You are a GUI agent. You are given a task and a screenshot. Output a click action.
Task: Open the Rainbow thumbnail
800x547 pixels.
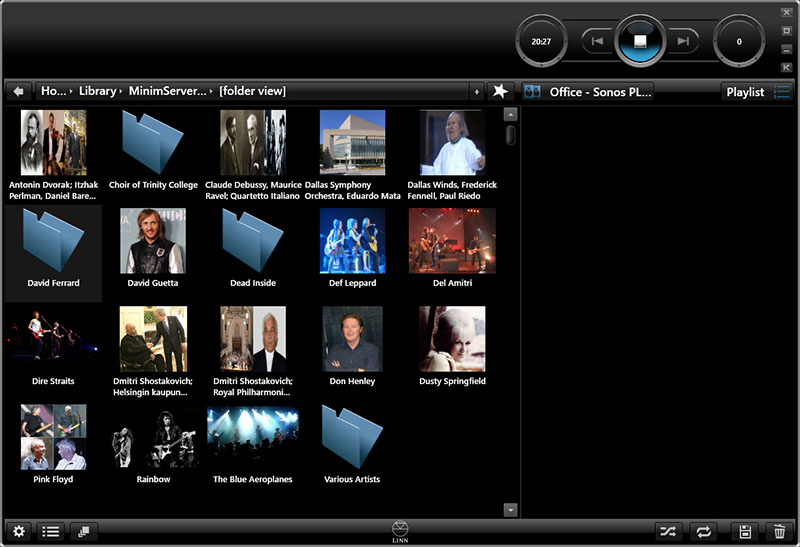(x=153, y=437)
